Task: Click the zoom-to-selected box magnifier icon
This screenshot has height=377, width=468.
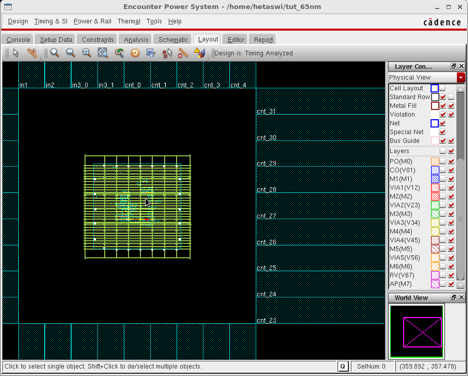Action: click(103, 53)
